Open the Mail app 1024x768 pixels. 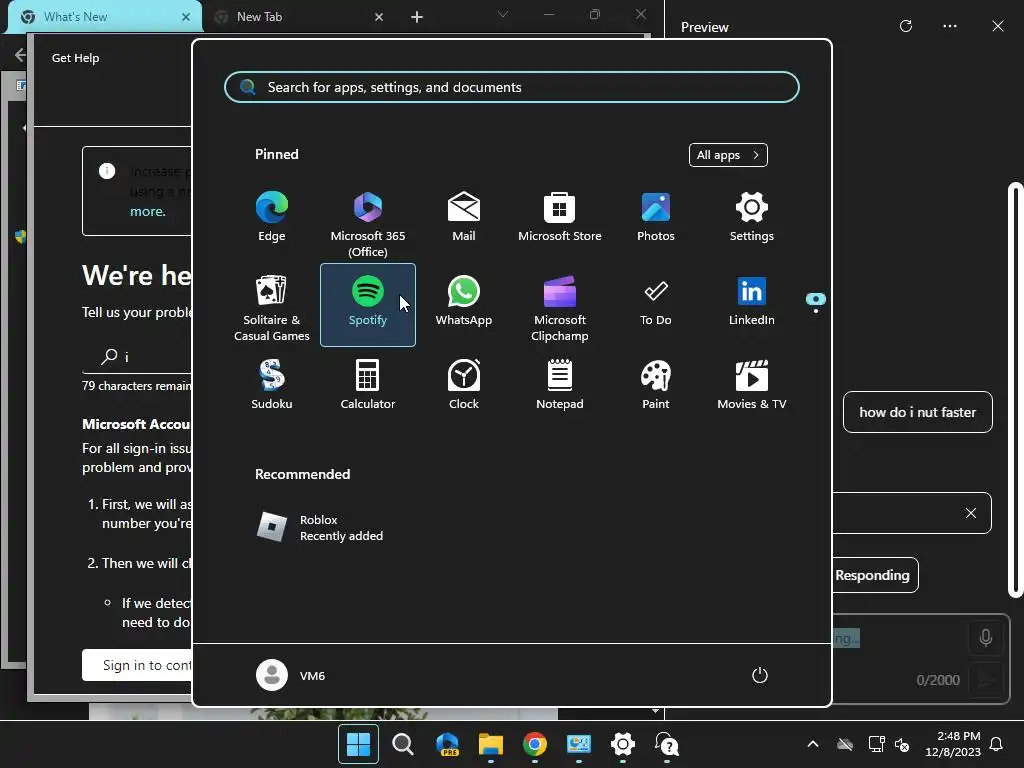[464, 218]
